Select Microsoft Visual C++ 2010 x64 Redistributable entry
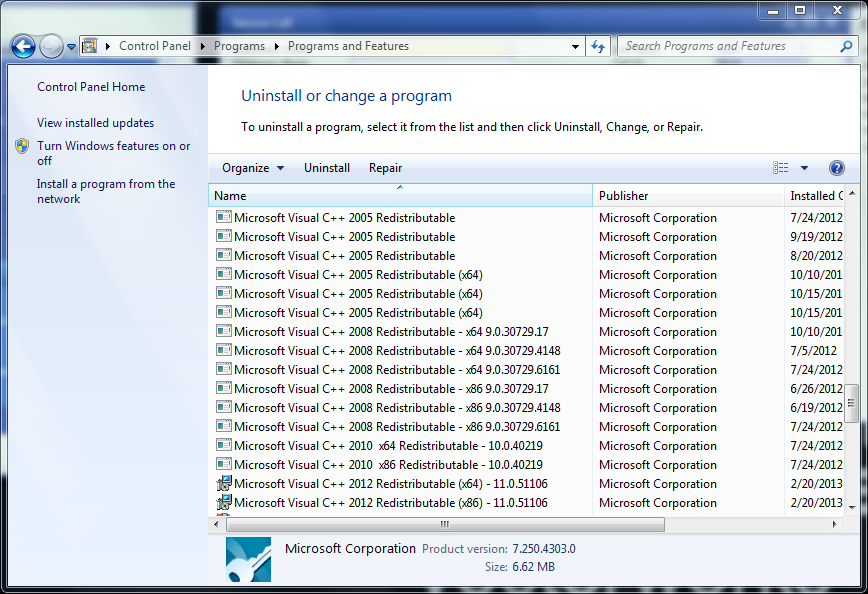 388,446
